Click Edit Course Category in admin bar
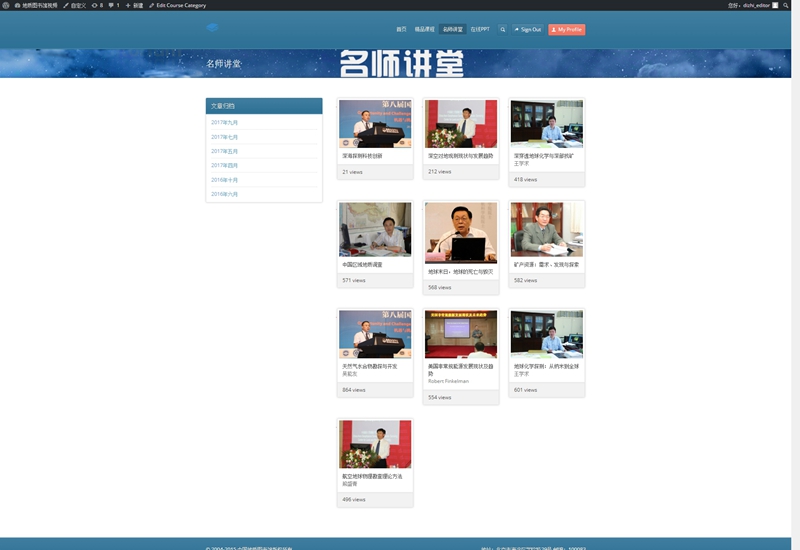The height and width of the screenshot is (550, 800). (177, 5)
